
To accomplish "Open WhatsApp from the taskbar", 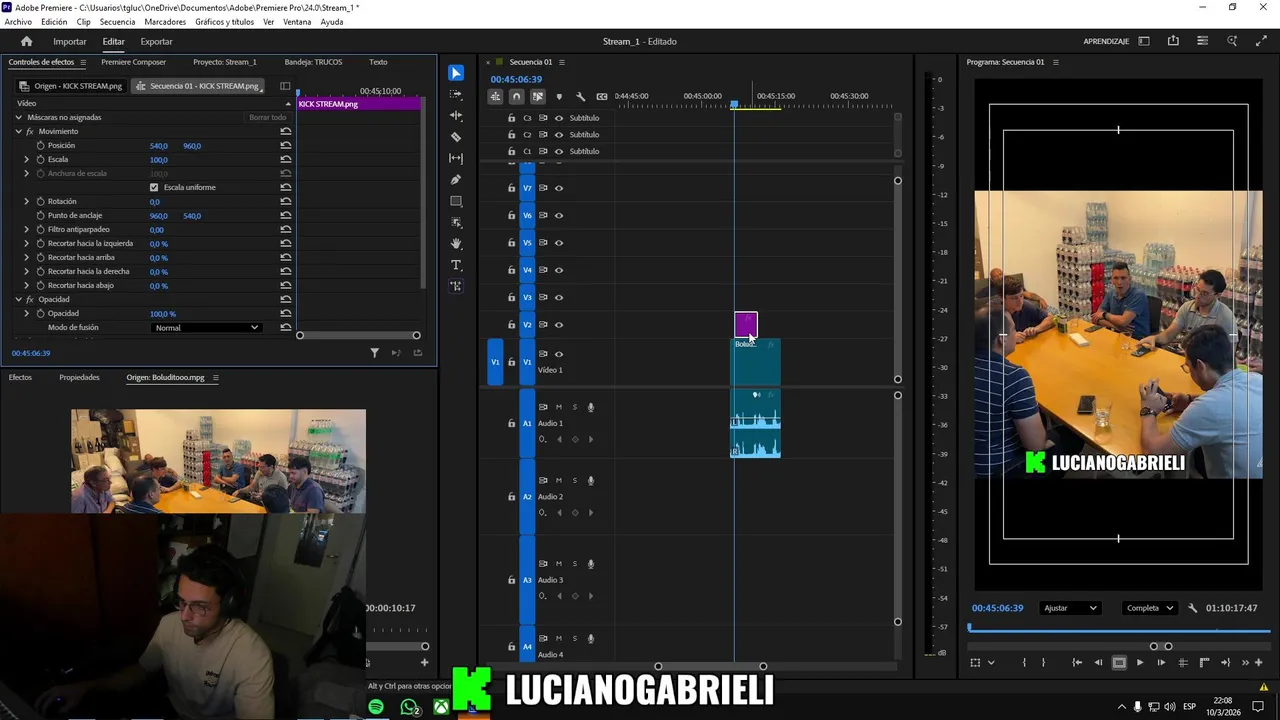I will [x=409, y=707].
